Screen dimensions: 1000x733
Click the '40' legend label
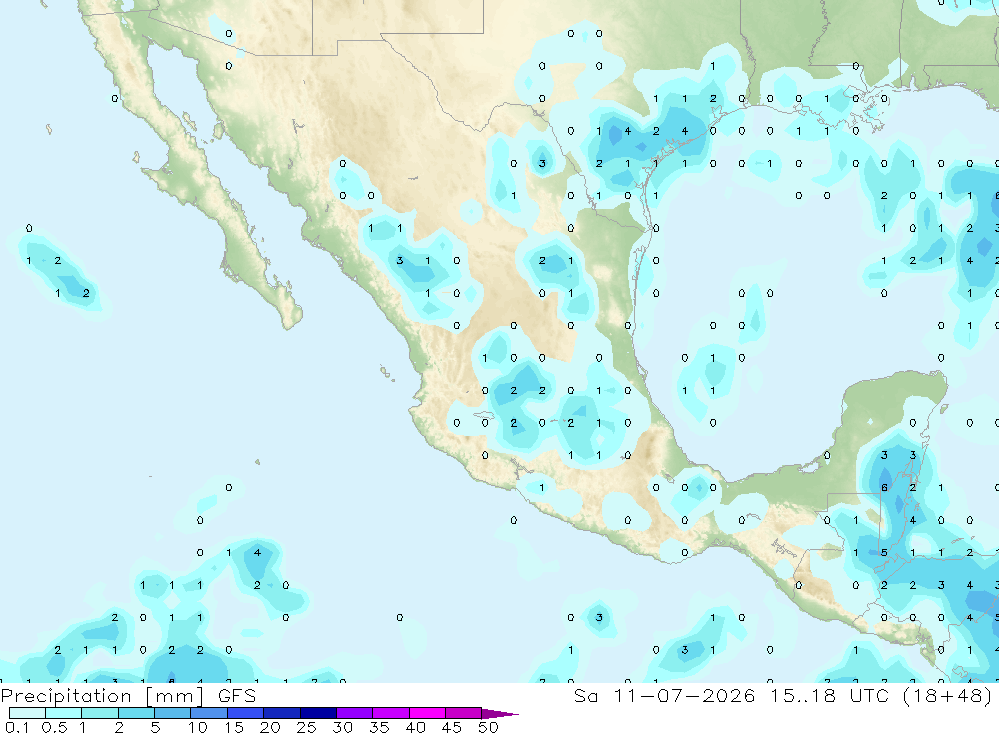click(x=415, y=727)
